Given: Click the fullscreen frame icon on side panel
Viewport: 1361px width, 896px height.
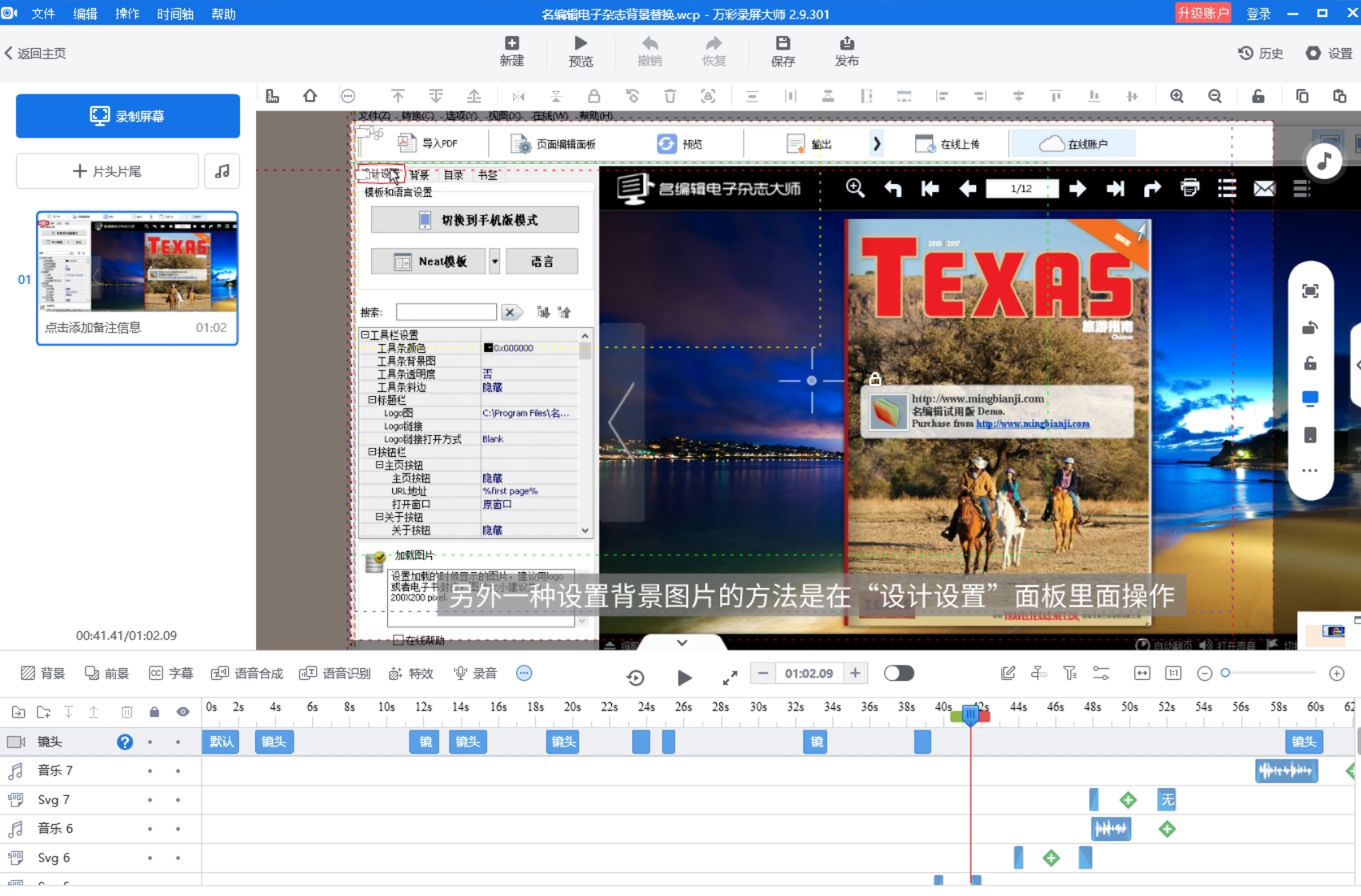Looking at the screenshot, I should tap(1310, 291).
